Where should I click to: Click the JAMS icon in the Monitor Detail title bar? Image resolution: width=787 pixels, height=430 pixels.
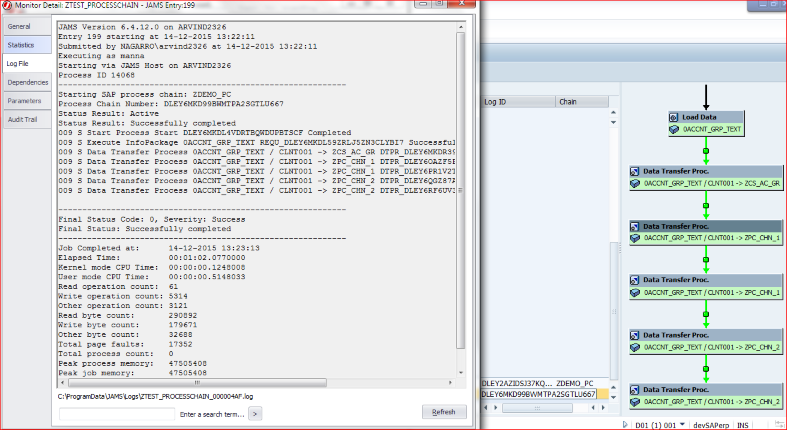(7, 5)
